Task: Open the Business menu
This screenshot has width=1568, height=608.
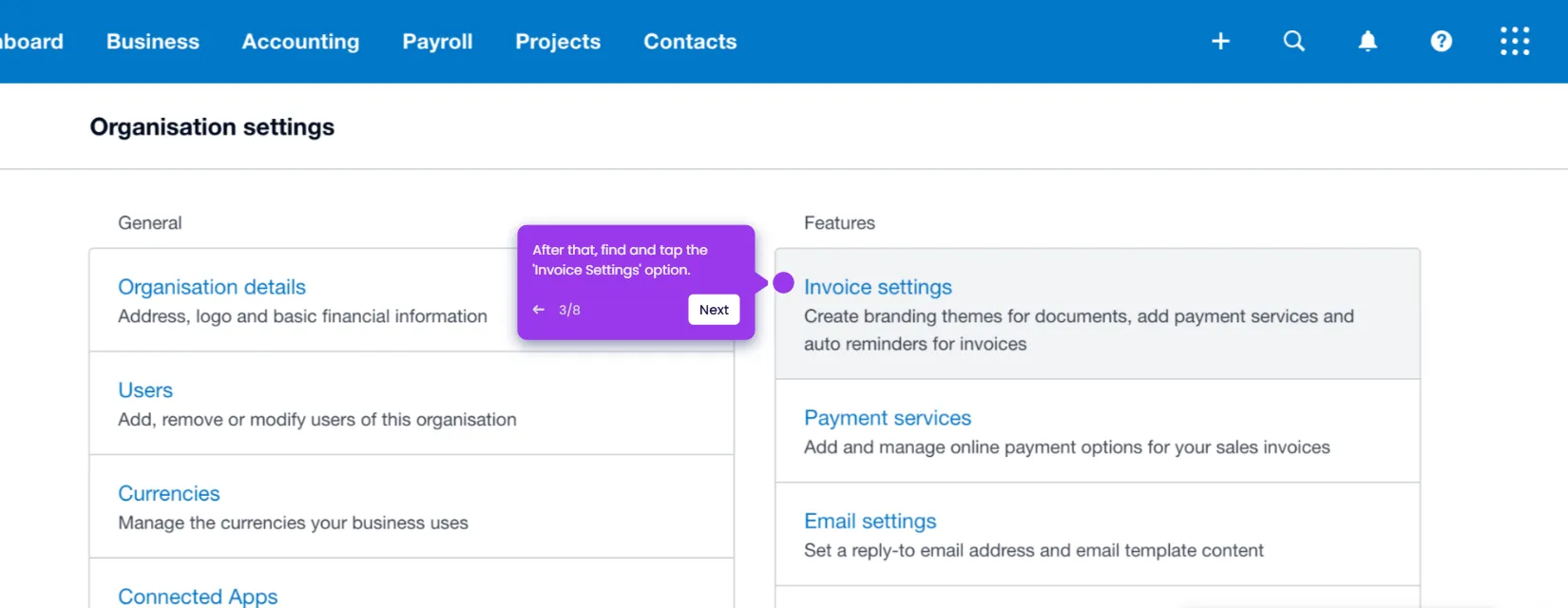Action: click(153, 42)
